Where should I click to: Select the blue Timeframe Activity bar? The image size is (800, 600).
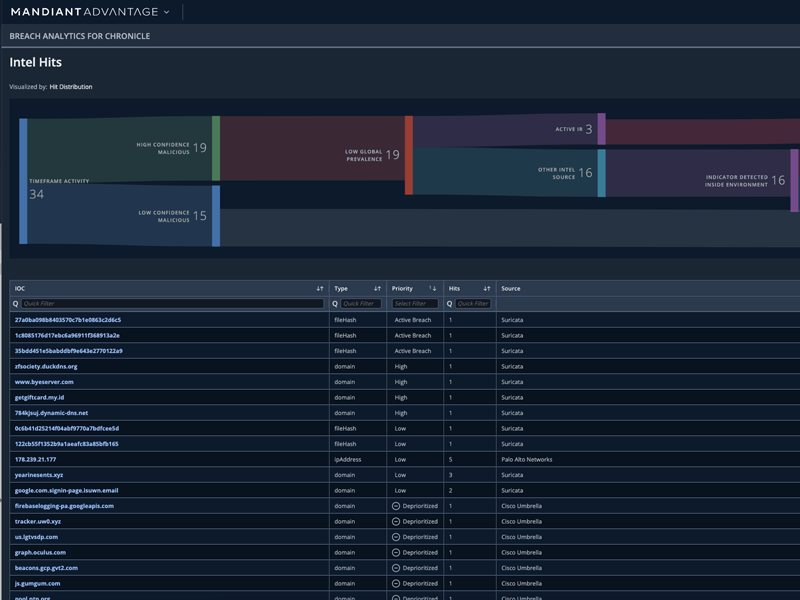point(23,181)
